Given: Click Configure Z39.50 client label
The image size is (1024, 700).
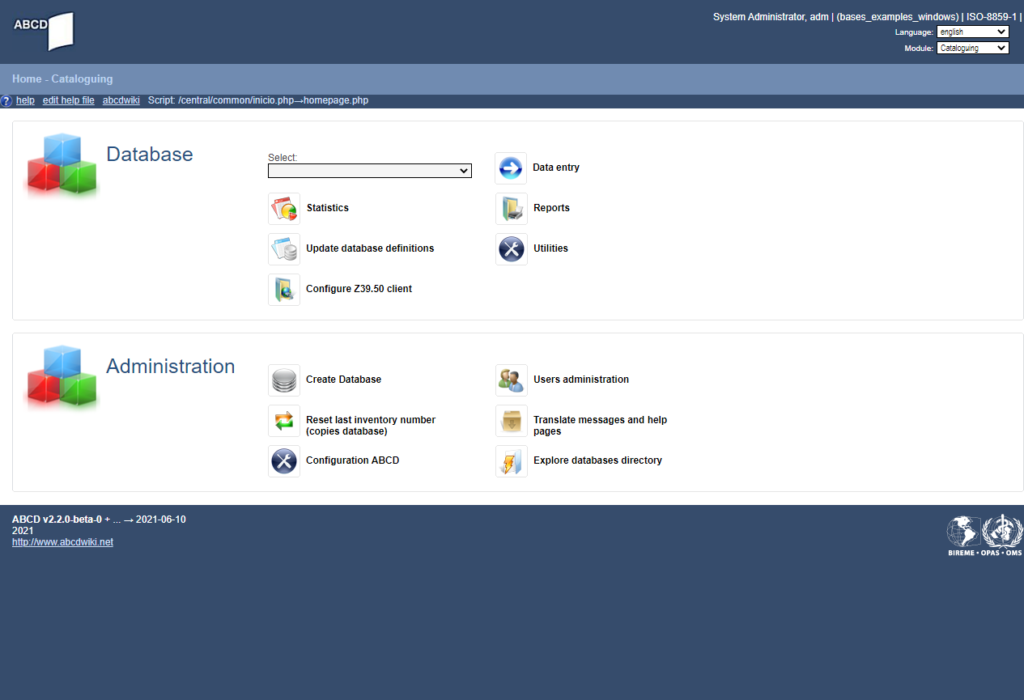Looking at the screenshot, I should [359, 289].
